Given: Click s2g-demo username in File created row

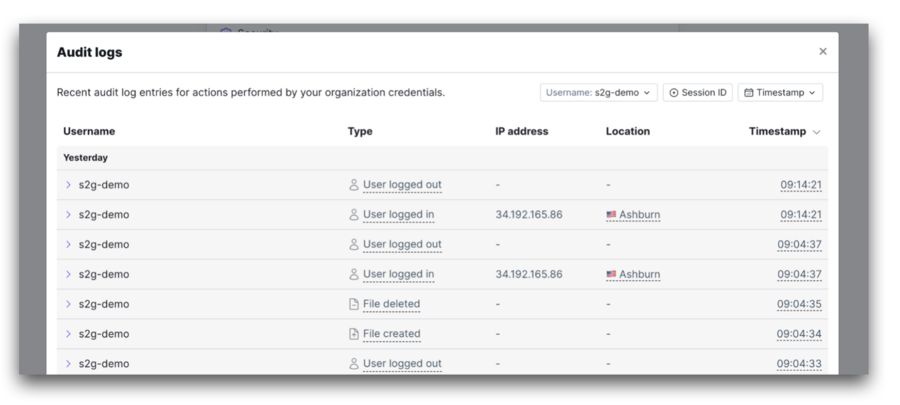Looking at the screenshot, I should (104, 334).
